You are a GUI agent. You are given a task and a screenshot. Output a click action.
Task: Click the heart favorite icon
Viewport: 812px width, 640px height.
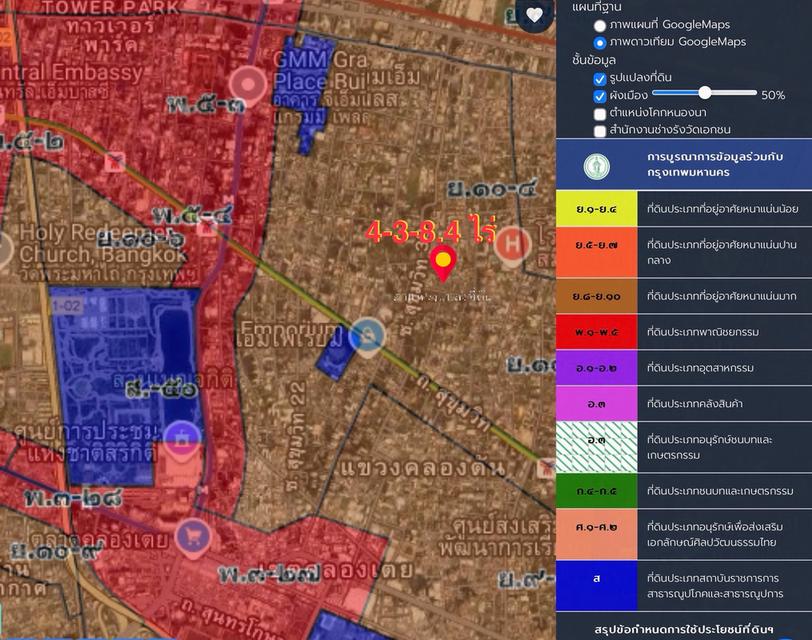click(535, 15)
